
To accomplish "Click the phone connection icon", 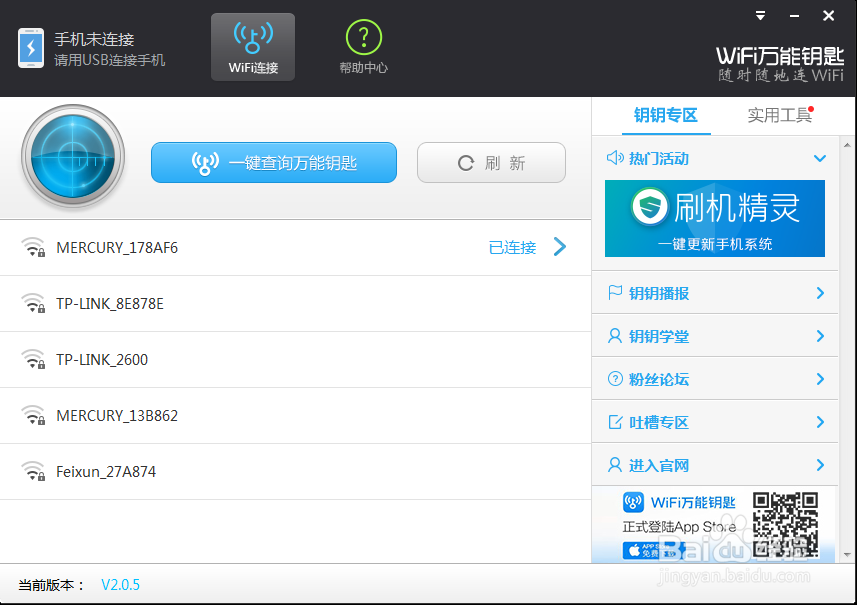I will click(31, 48).
